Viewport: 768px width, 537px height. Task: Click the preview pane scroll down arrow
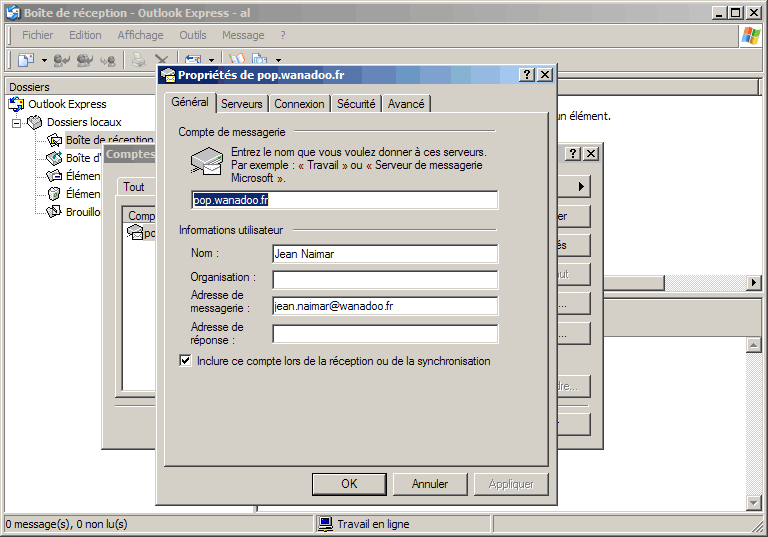[x=755, y=501]
